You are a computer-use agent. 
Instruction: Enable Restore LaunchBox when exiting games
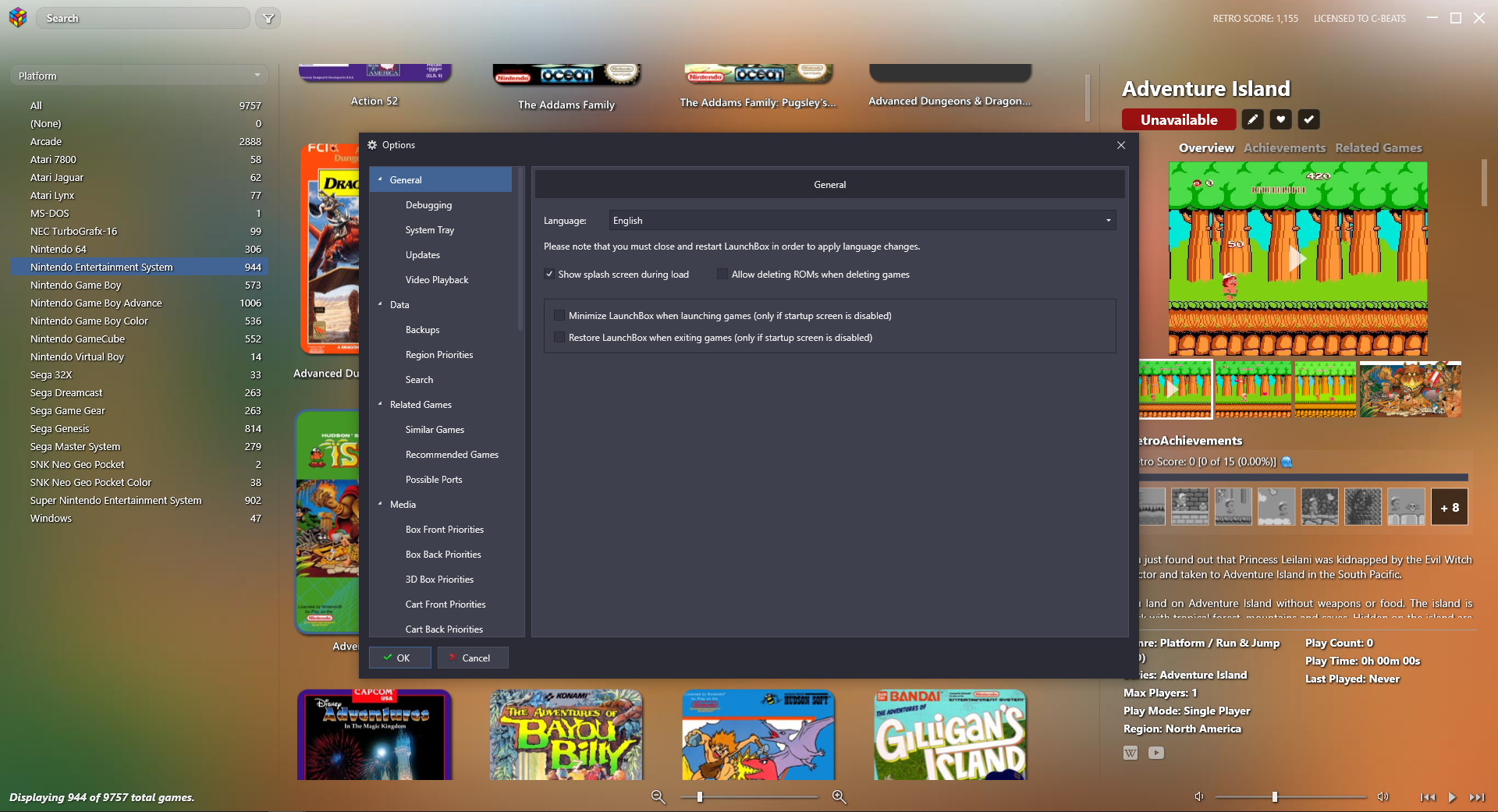coord(559,338)
